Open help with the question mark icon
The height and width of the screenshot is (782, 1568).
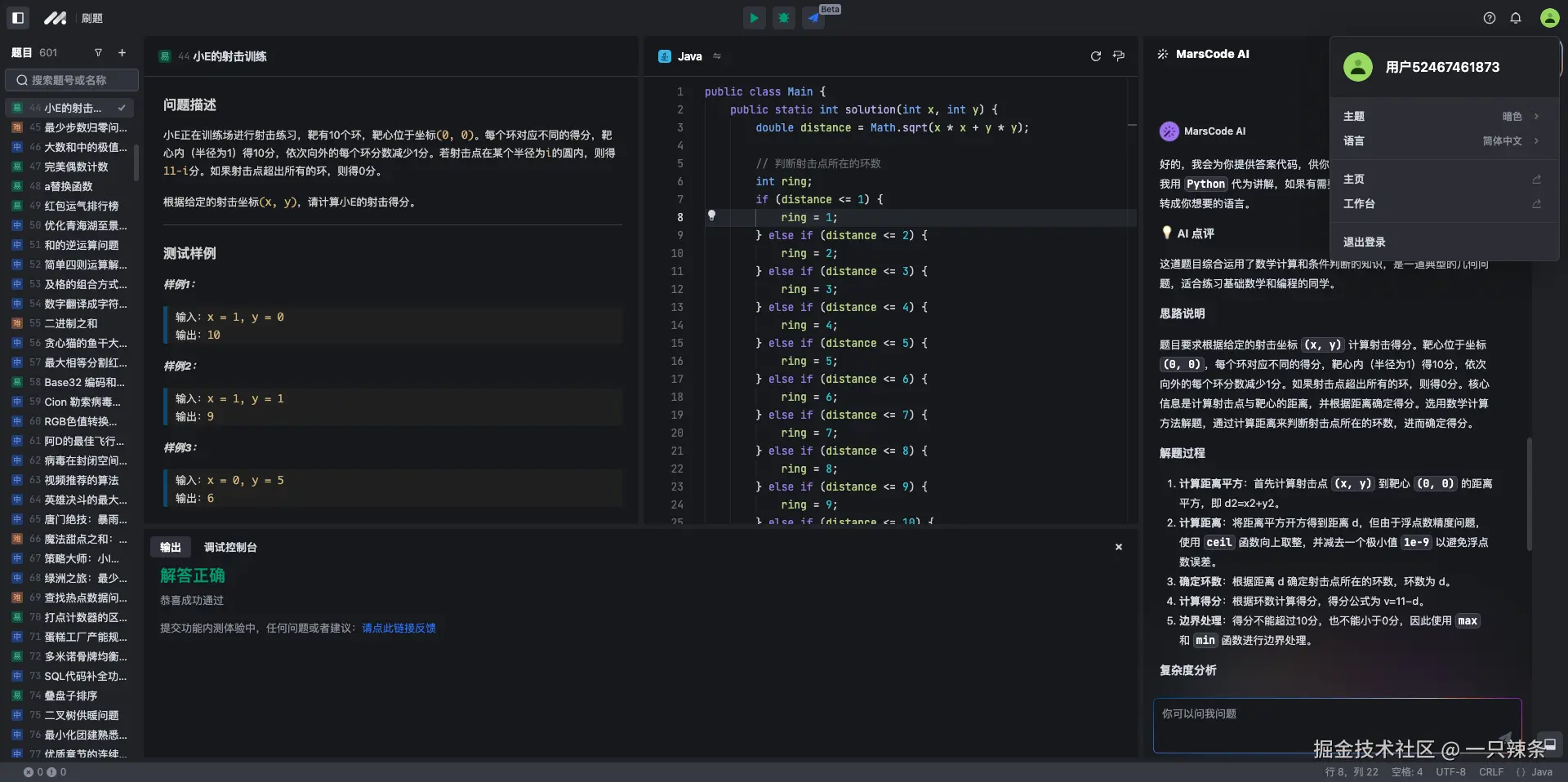click(1490, 18)
